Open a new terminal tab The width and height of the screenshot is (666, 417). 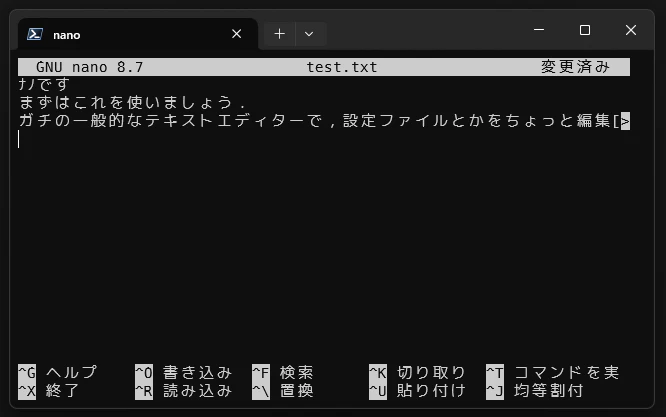(x=279, y=34)
